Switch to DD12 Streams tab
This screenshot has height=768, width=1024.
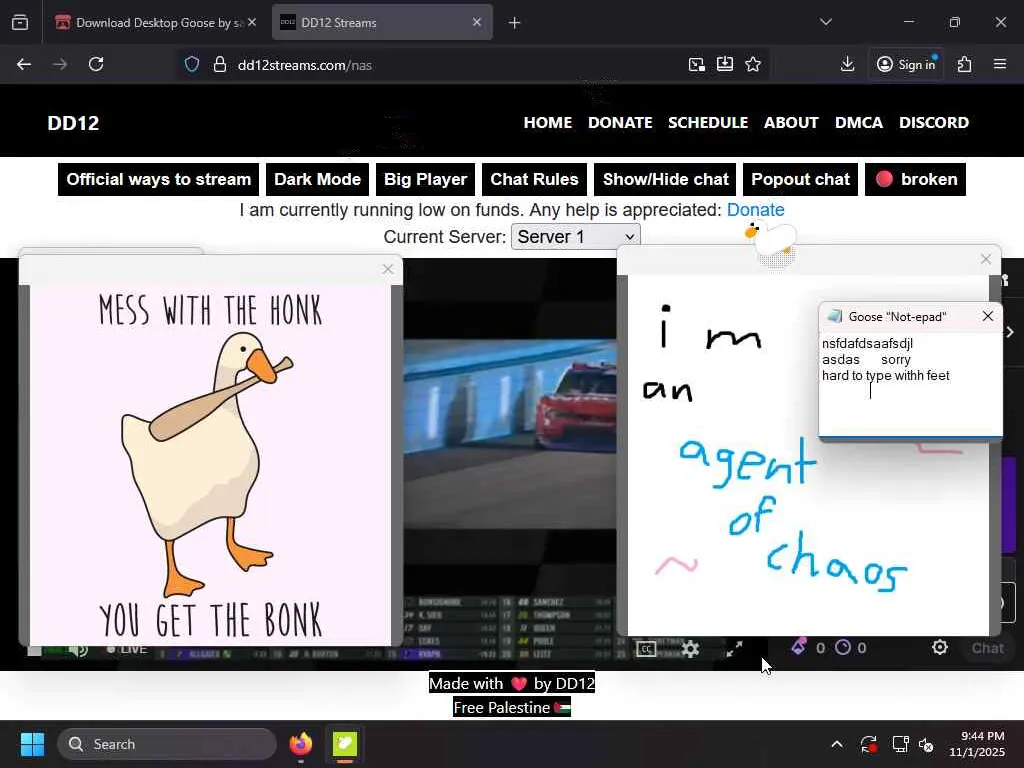[x=382, y=23]
